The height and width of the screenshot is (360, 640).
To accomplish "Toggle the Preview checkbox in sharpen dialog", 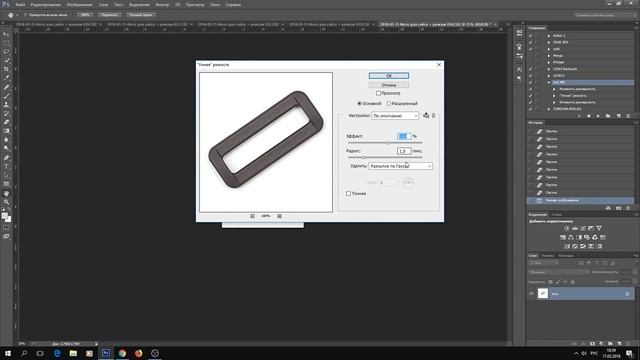I will click(x=378, y=93).
